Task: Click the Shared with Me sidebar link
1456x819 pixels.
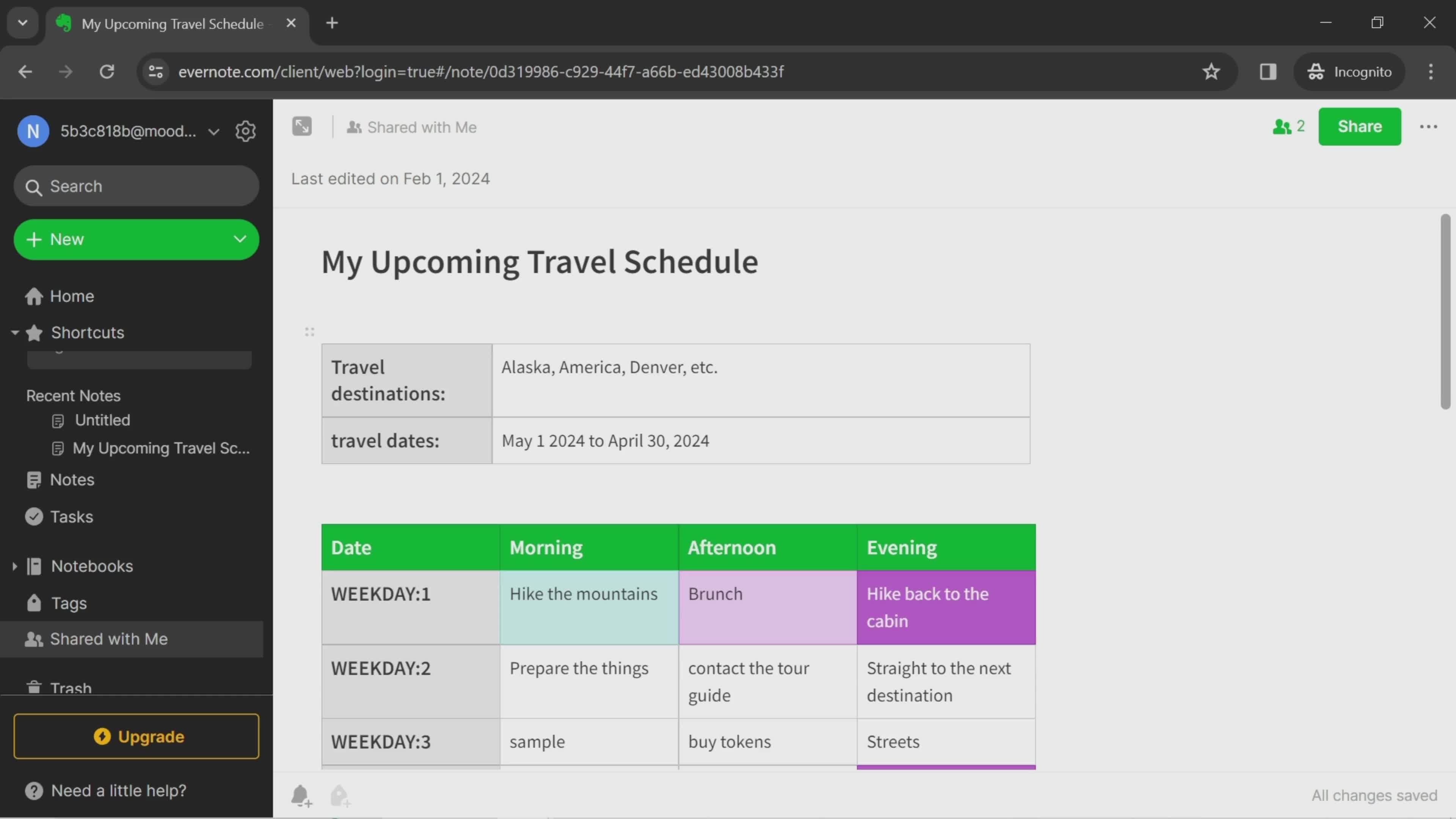Action: (x=108, y=639)
